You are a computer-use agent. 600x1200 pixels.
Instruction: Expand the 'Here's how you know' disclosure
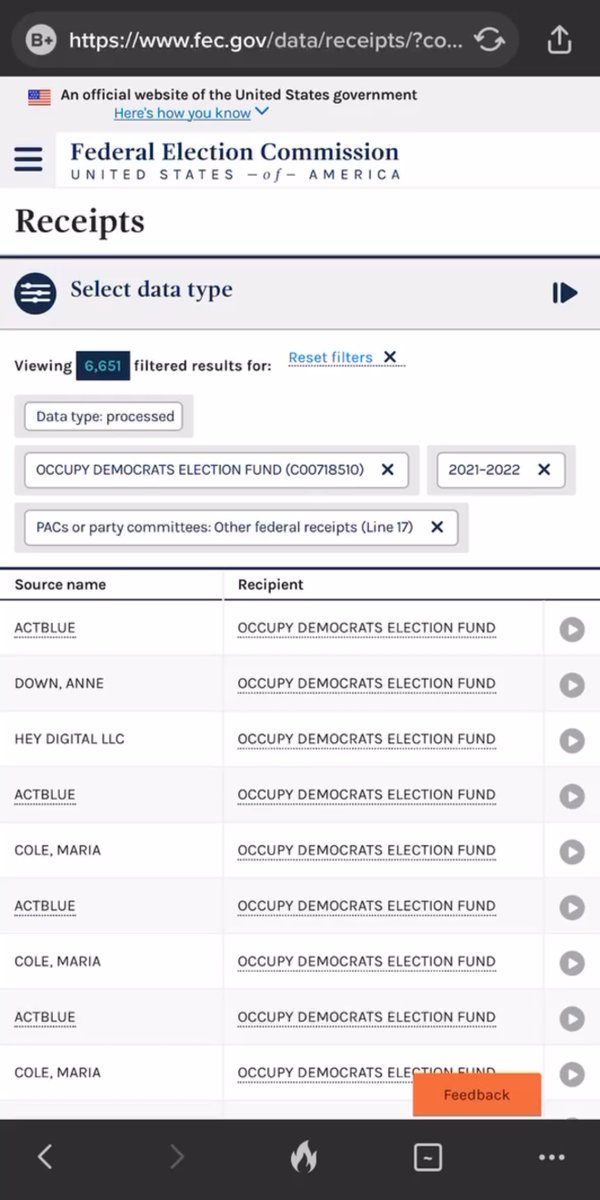point(191,113)
